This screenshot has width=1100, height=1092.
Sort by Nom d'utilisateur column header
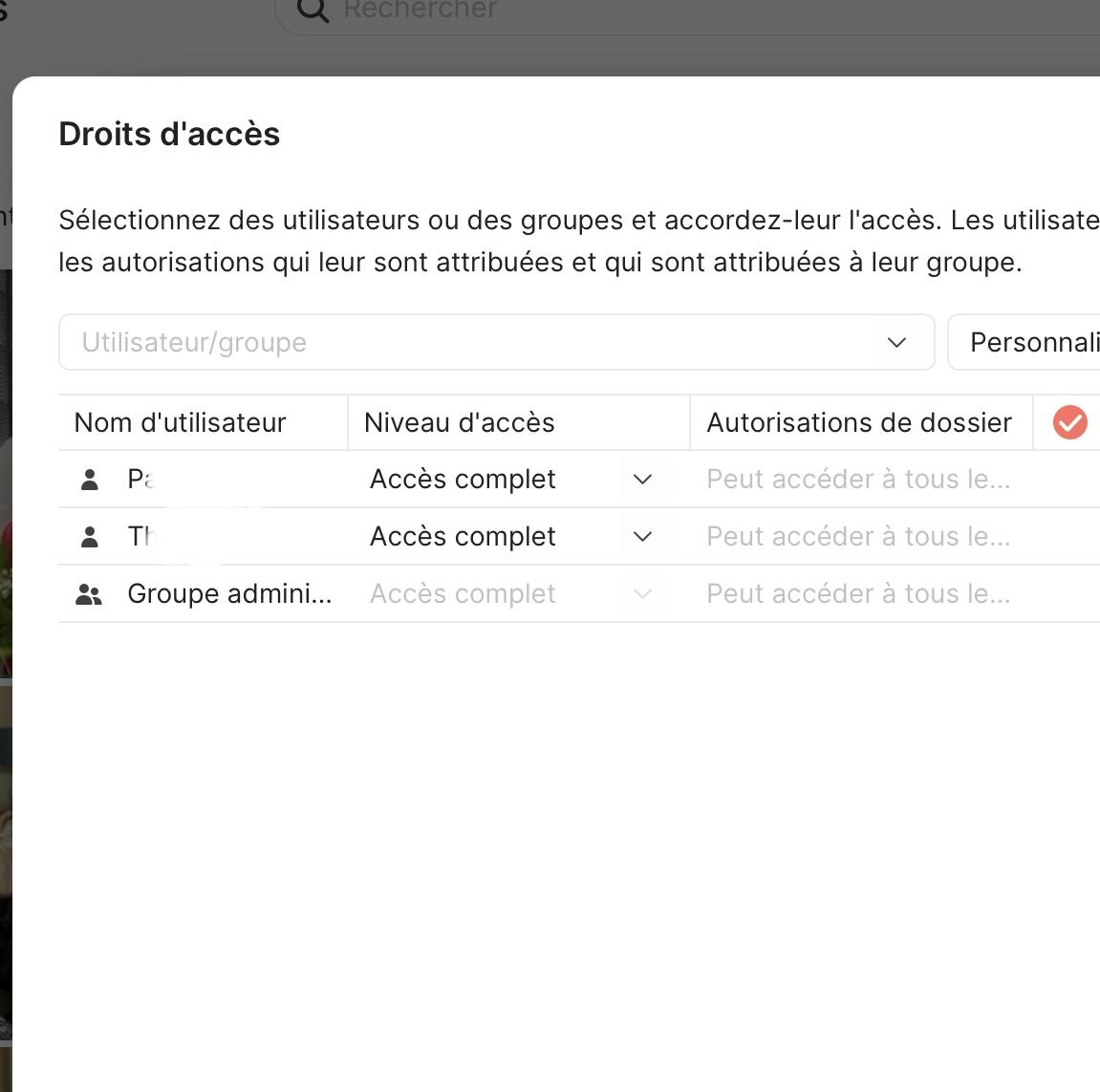tap(181, 422)
